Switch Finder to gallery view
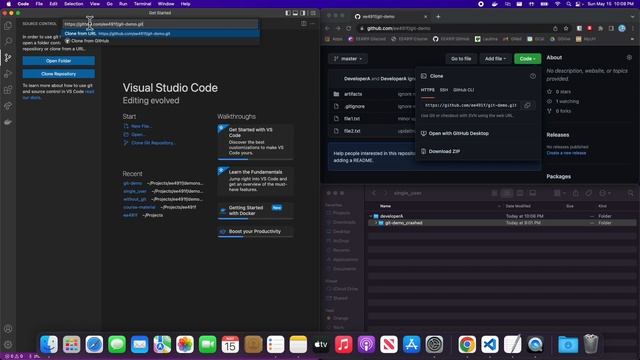 (533, 193)
